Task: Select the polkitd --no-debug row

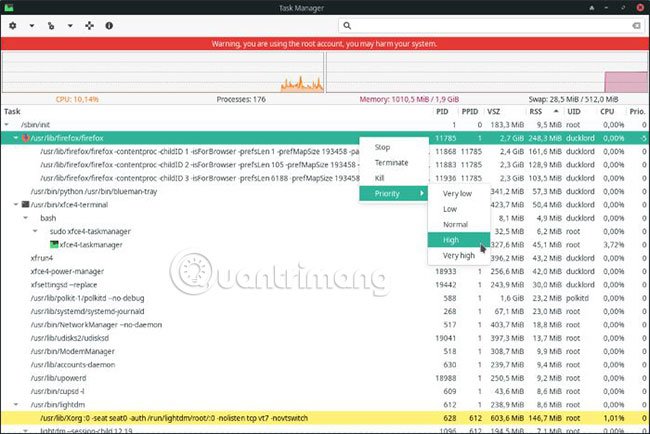Action: click(x=324, y=298)
